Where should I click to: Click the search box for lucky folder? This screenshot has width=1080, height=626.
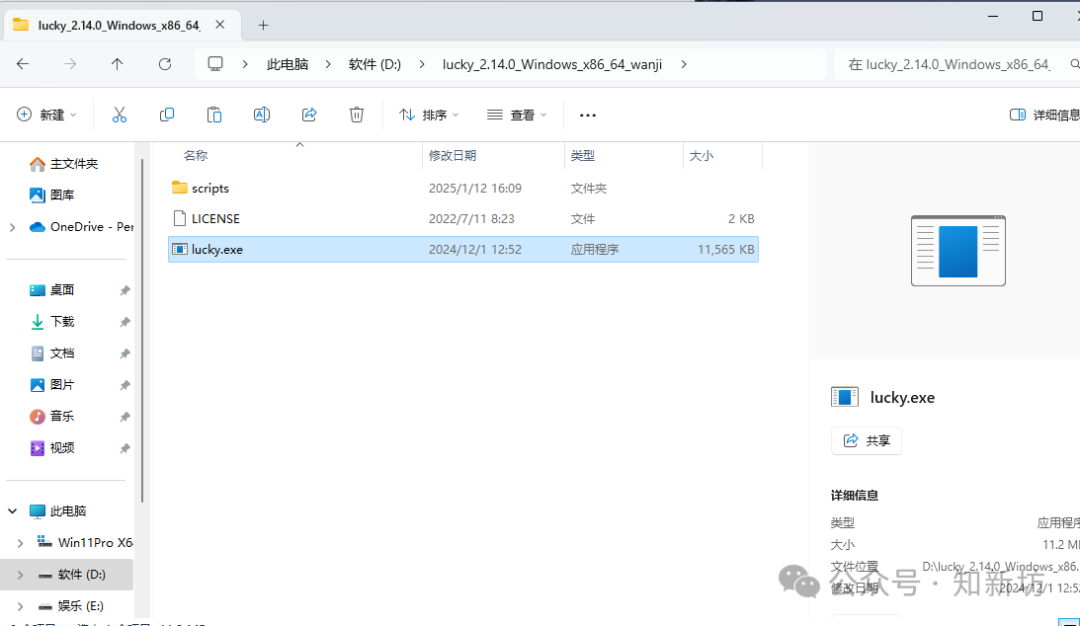pyautogui.click(x=956, y=64)
